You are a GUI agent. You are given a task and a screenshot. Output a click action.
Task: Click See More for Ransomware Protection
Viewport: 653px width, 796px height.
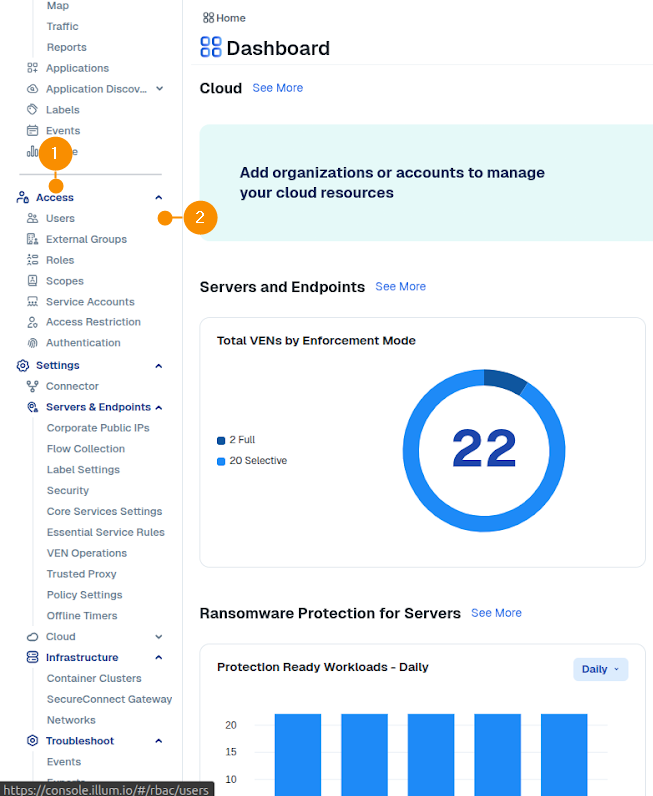pyautogui.click(x=496, y=613)
